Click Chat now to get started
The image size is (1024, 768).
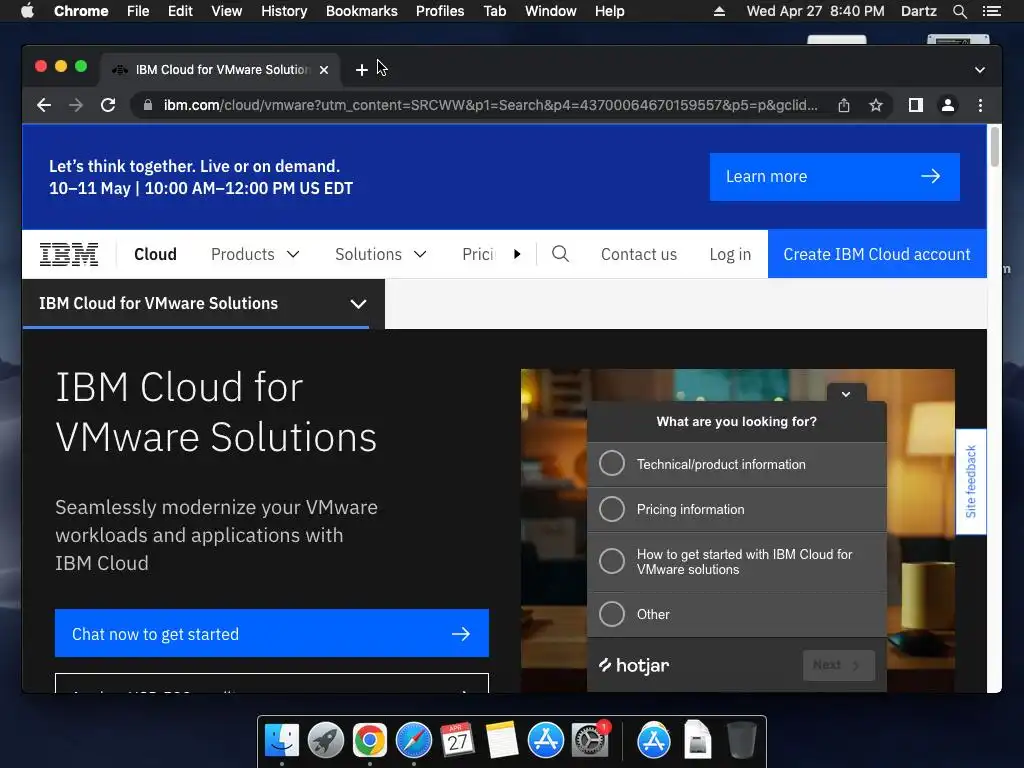tap(272, 633)
